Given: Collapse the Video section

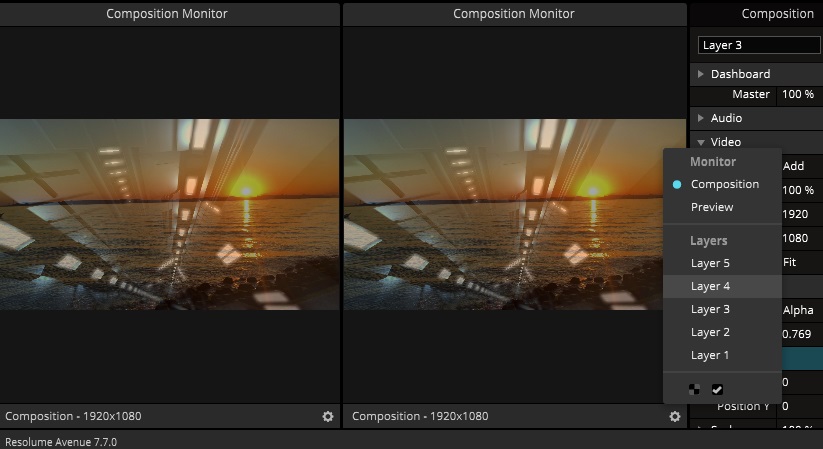Looking at the screenshot, I should tap(701, 142).
